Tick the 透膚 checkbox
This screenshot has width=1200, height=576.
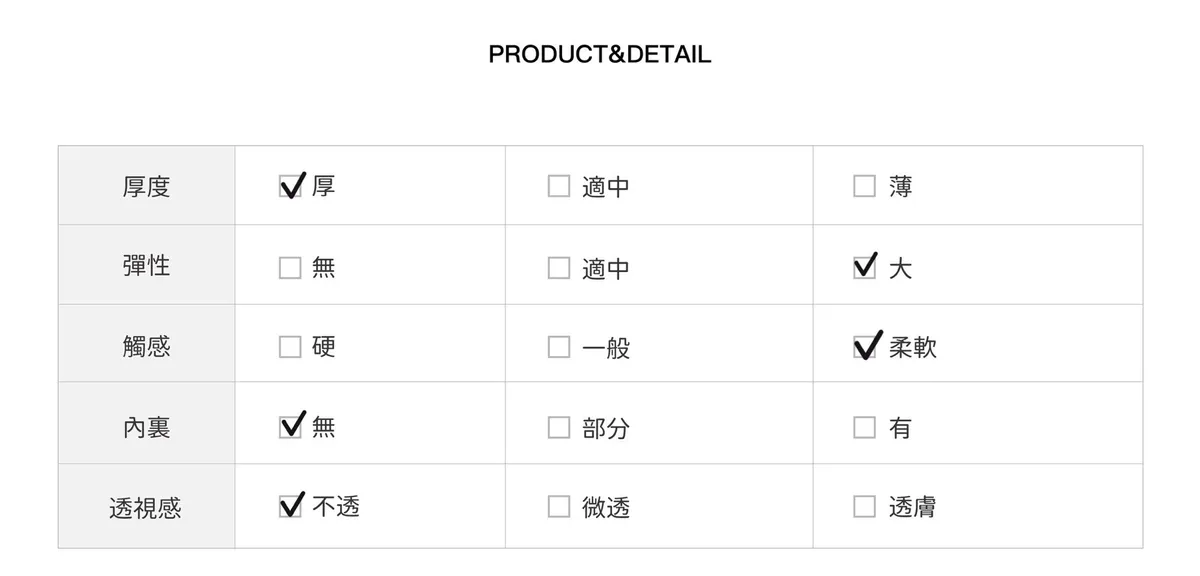(864, 507)
